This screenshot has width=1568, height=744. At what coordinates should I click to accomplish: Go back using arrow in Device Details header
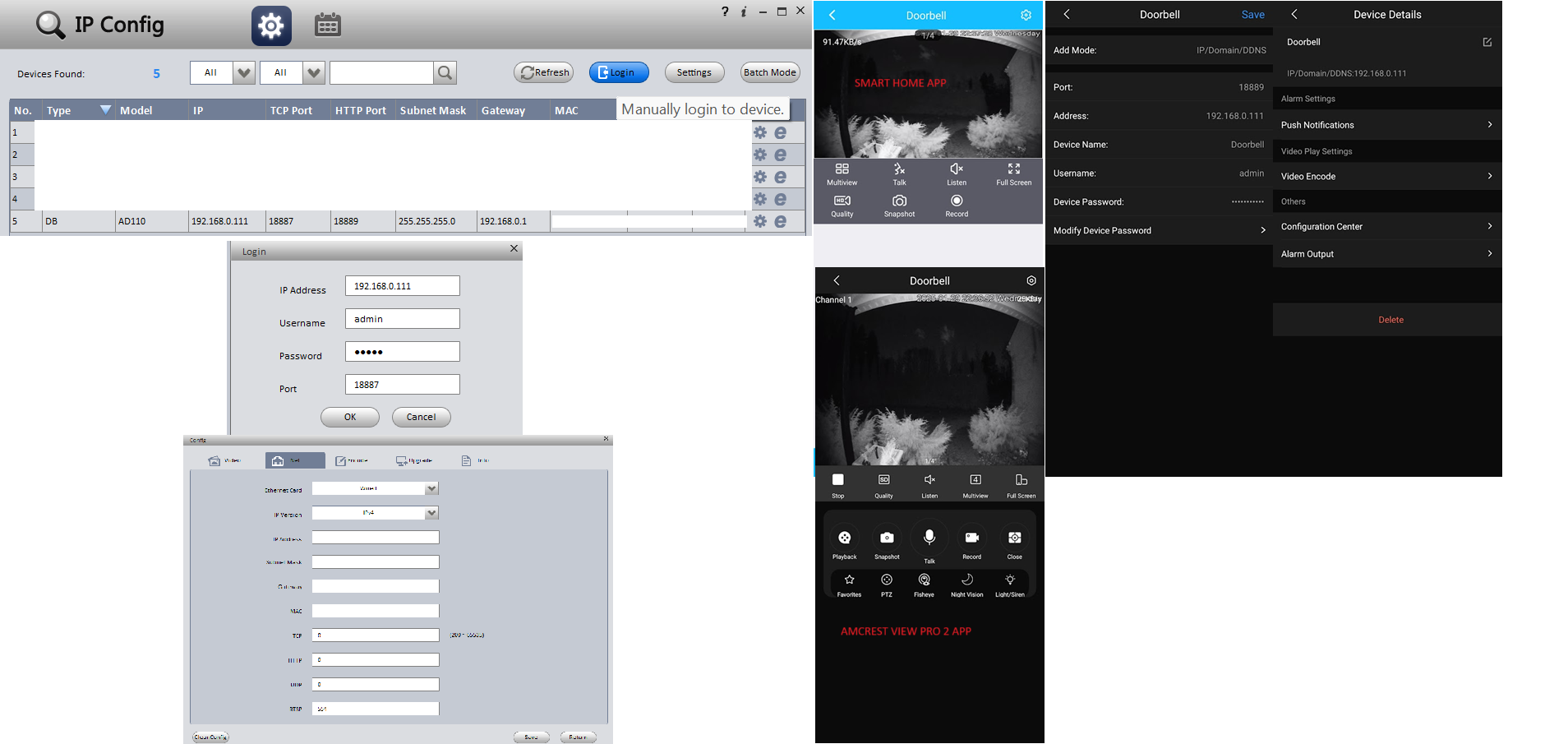(1294, 14)
